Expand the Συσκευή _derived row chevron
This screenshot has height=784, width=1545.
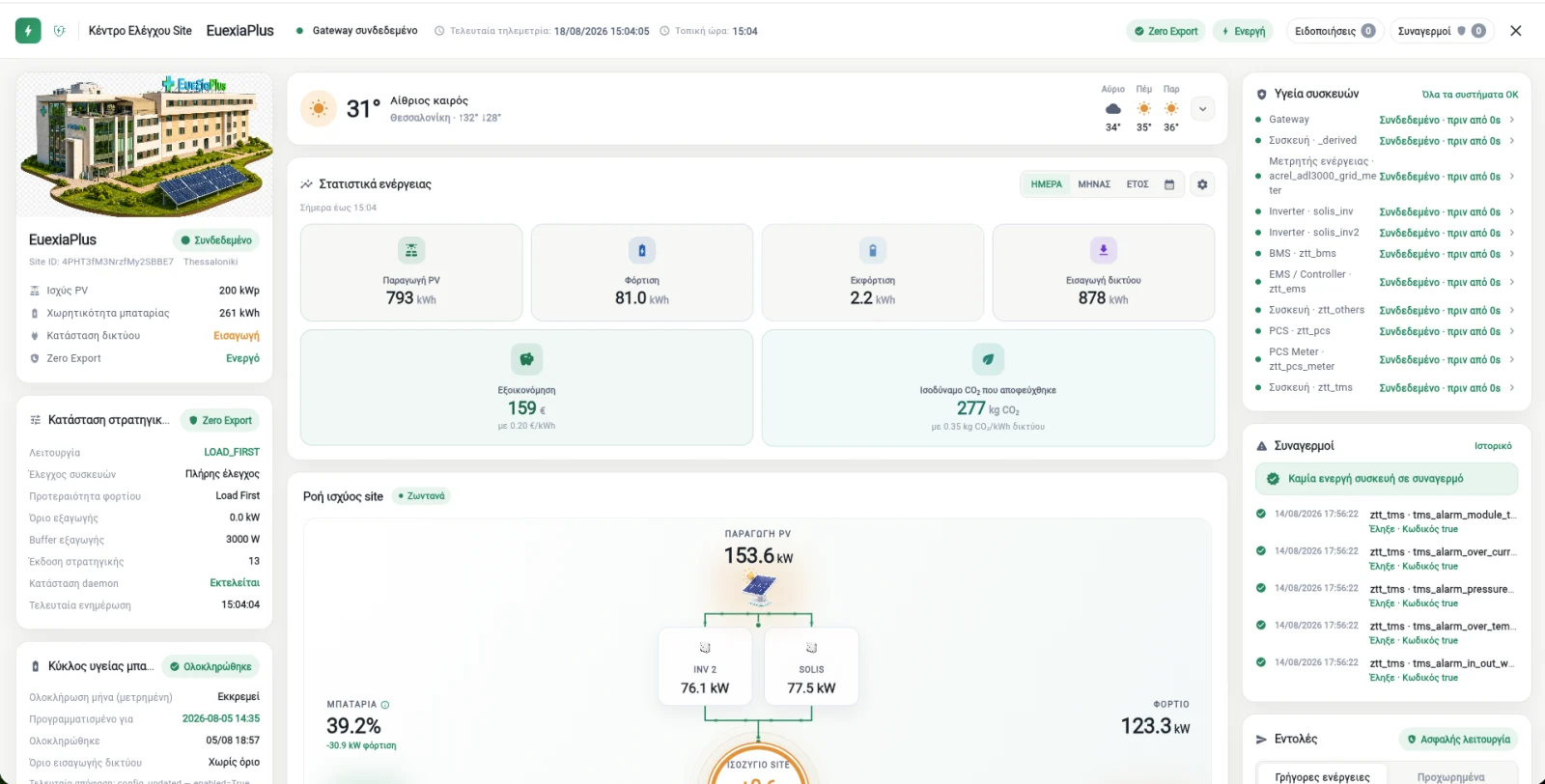point(1511,141)
